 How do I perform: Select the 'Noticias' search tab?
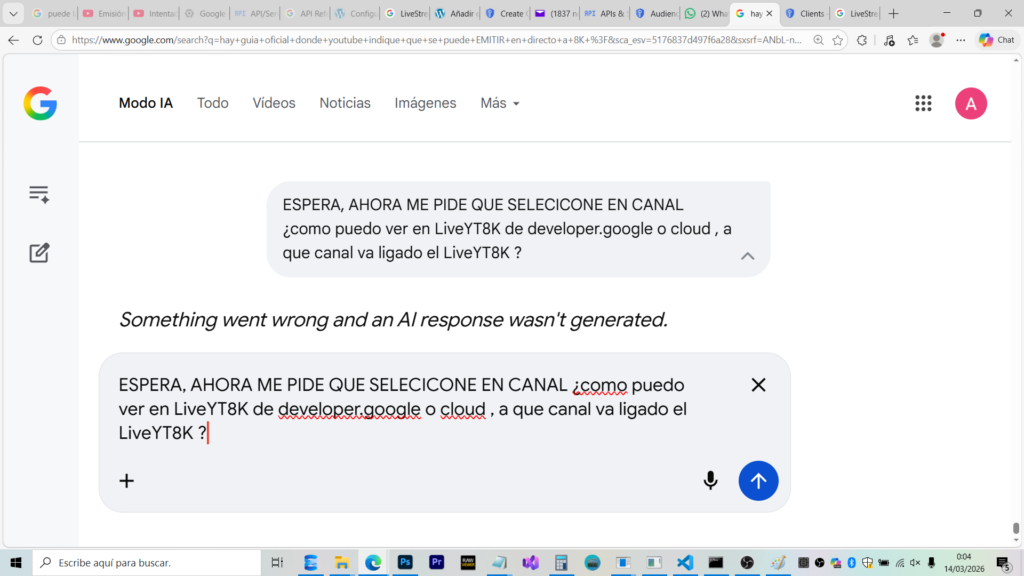point(345,103)
